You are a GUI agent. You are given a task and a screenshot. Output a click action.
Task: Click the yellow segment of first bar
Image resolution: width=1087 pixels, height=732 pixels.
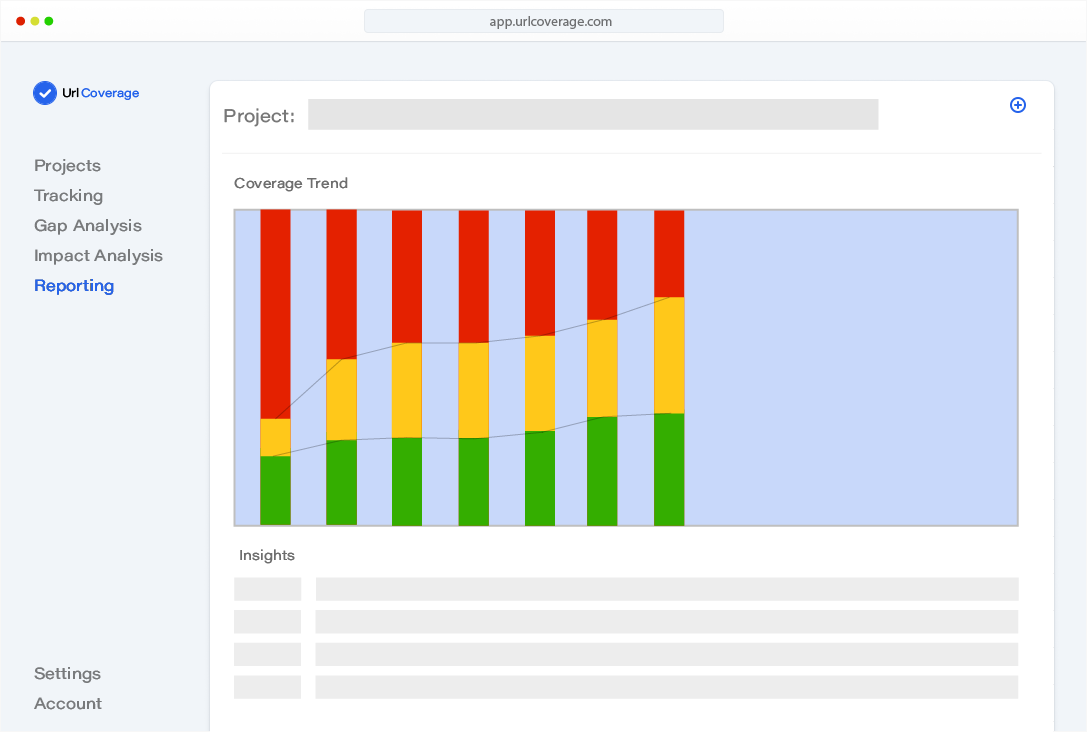click(275, 437)
